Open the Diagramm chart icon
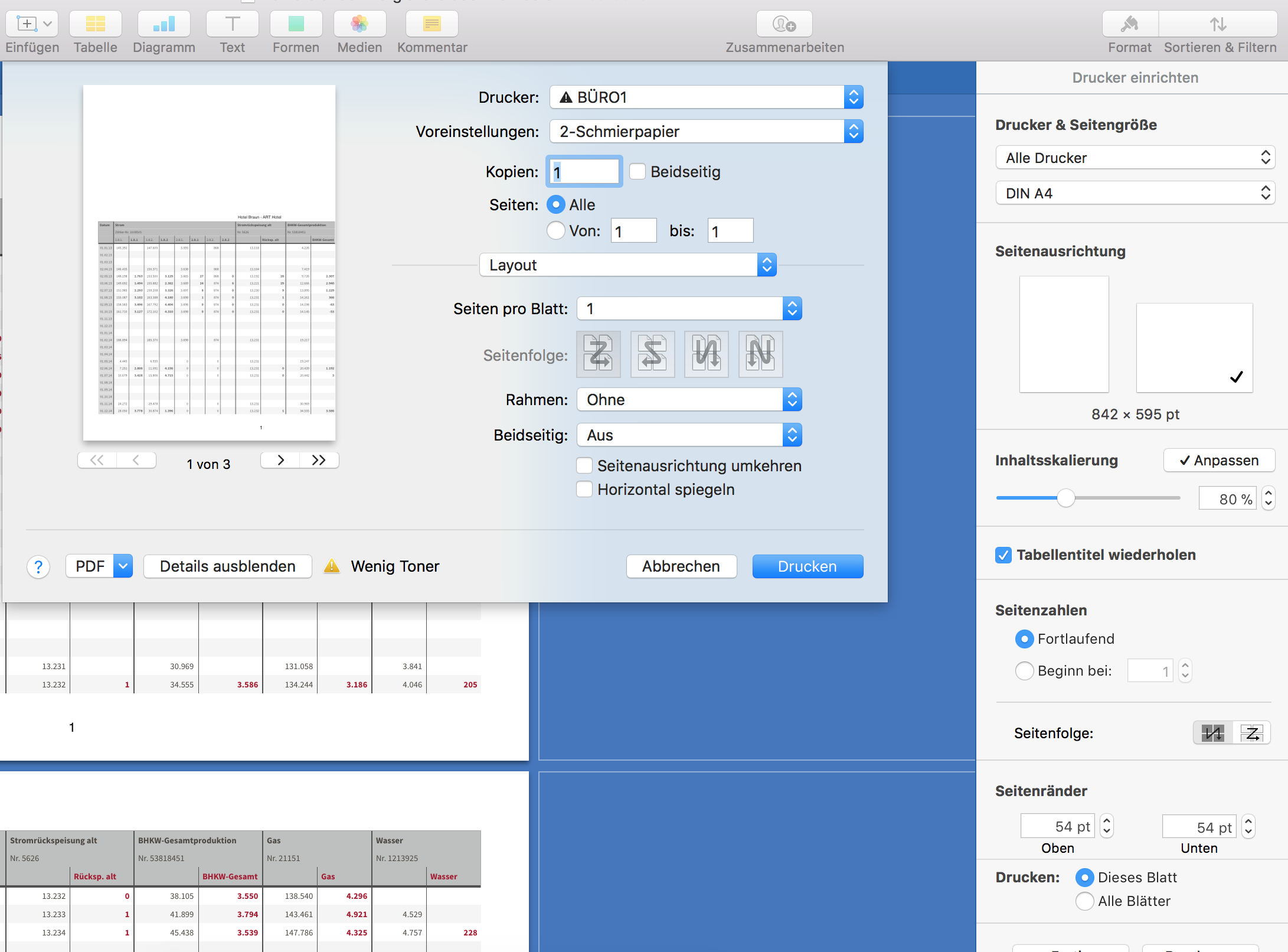 coord(164,24)
